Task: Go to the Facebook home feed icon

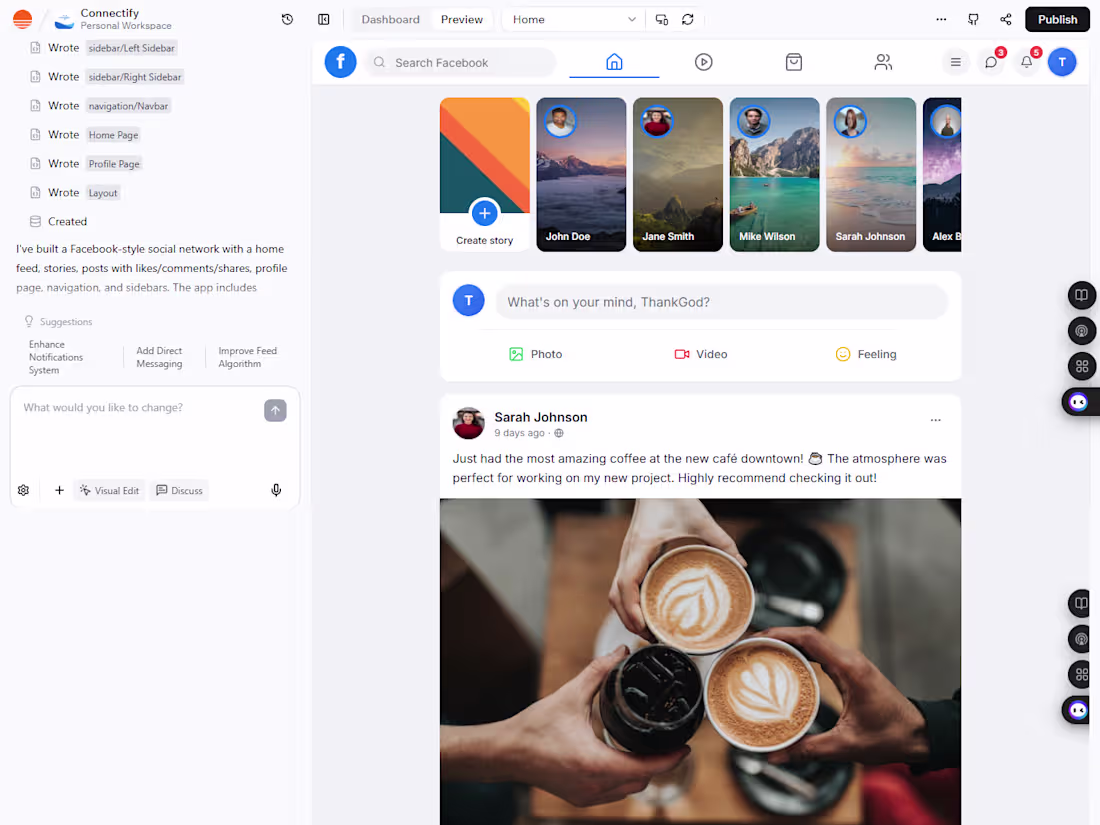Action: (x=614, y=62)
